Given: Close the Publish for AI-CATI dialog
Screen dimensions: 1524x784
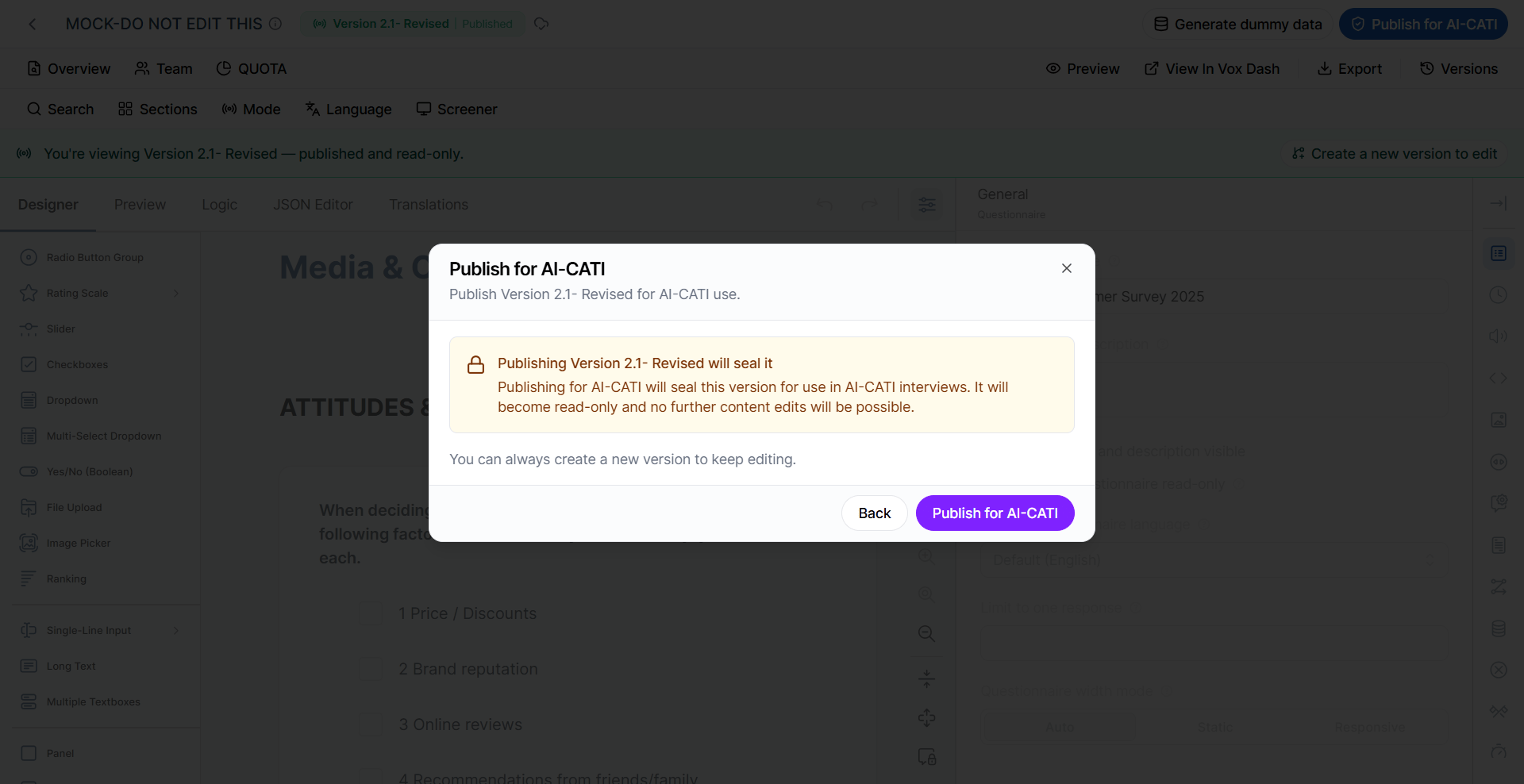Looking at the screenshot, I should click(1067, 268).
